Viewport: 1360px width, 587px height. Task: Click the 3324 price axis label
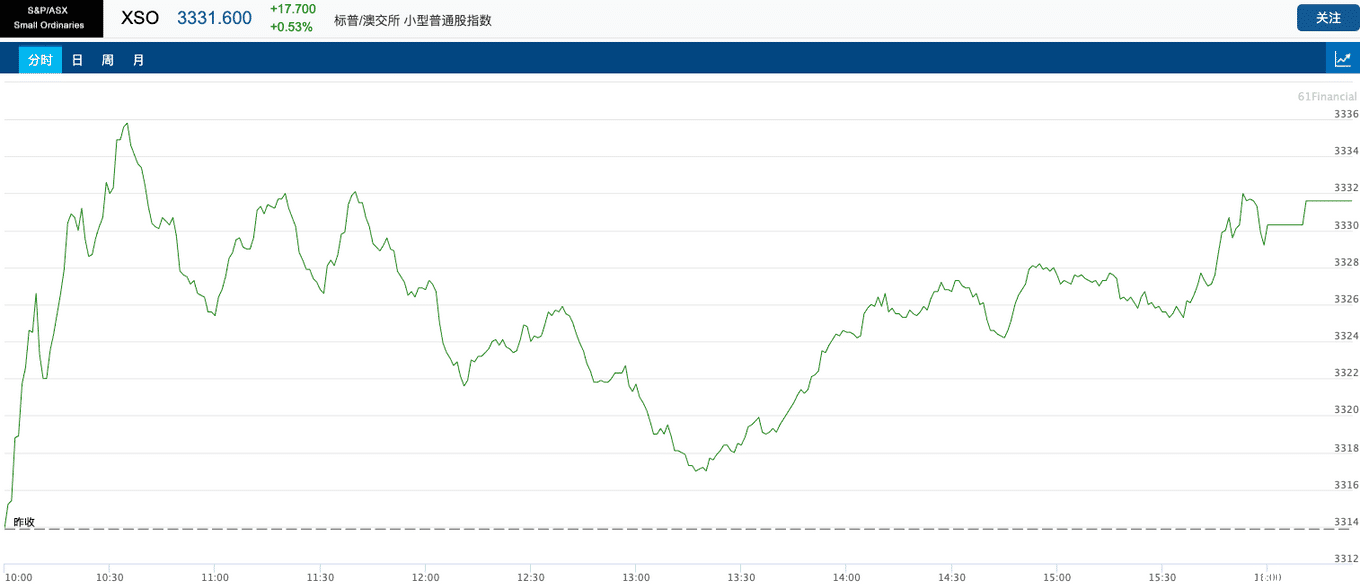1346,336
